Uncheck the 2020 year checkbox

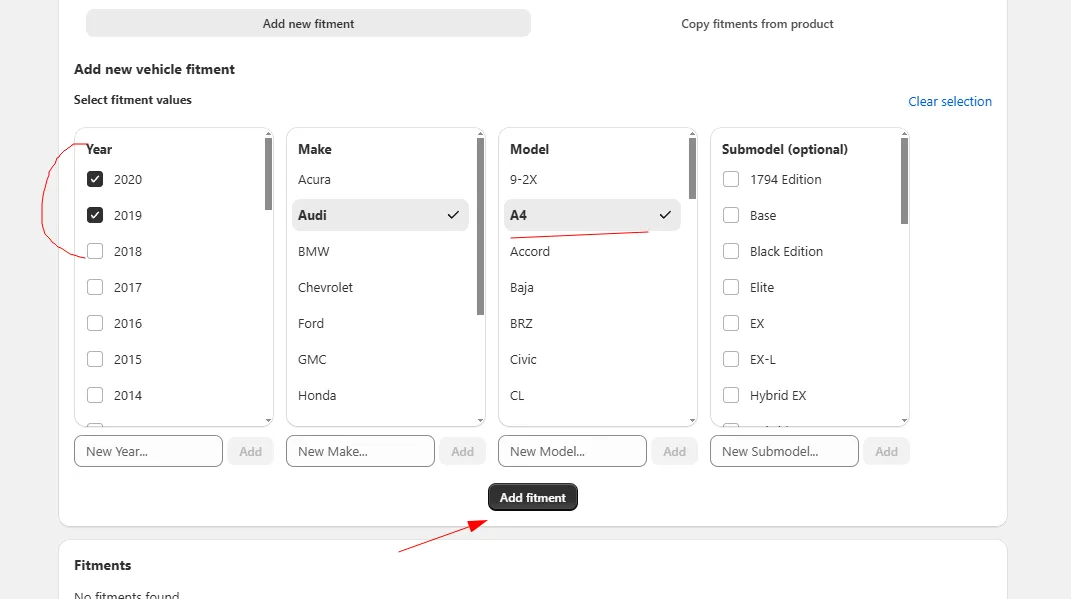tap(95, 180)
